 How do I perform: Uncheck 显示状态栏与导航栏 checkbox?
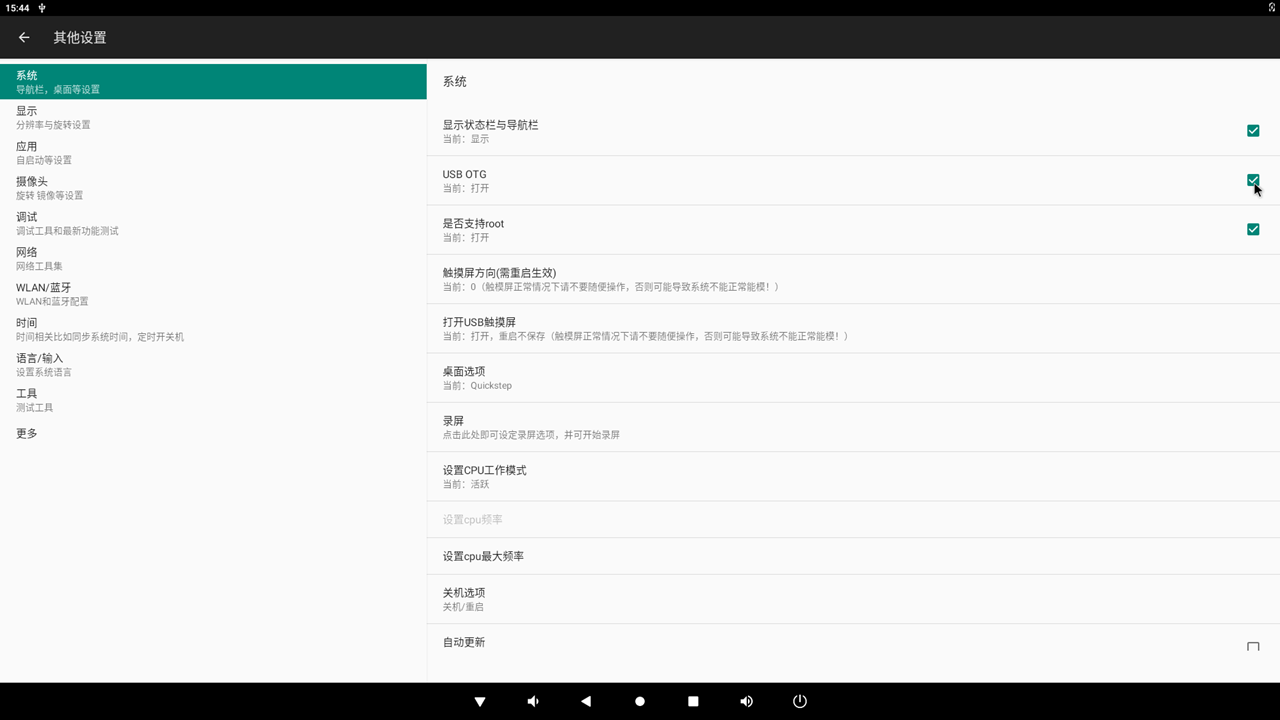(1252, 131)
